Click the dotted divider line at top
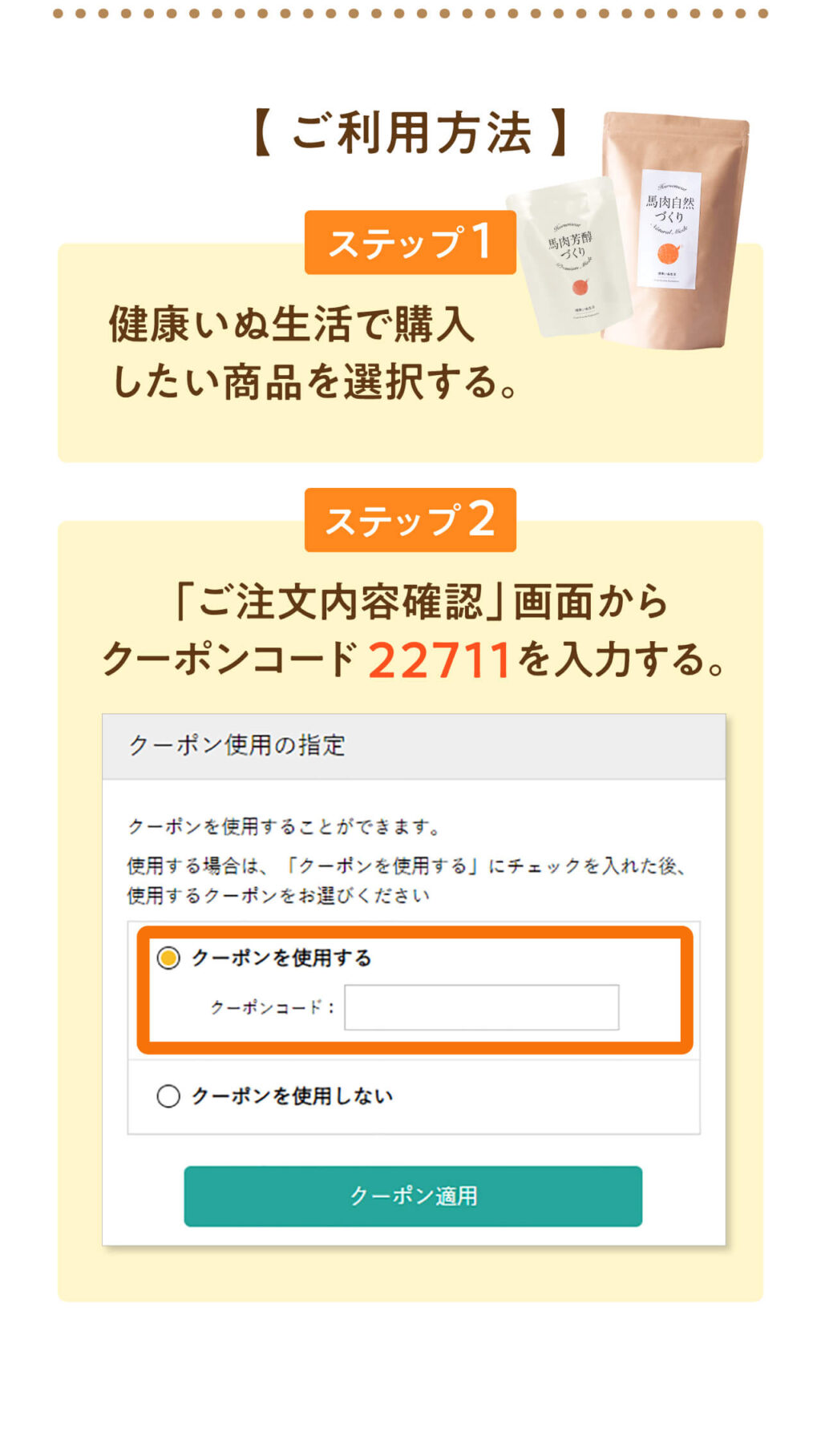The width and height of the screenshot is (821, 1456). [x=410, y=13]
